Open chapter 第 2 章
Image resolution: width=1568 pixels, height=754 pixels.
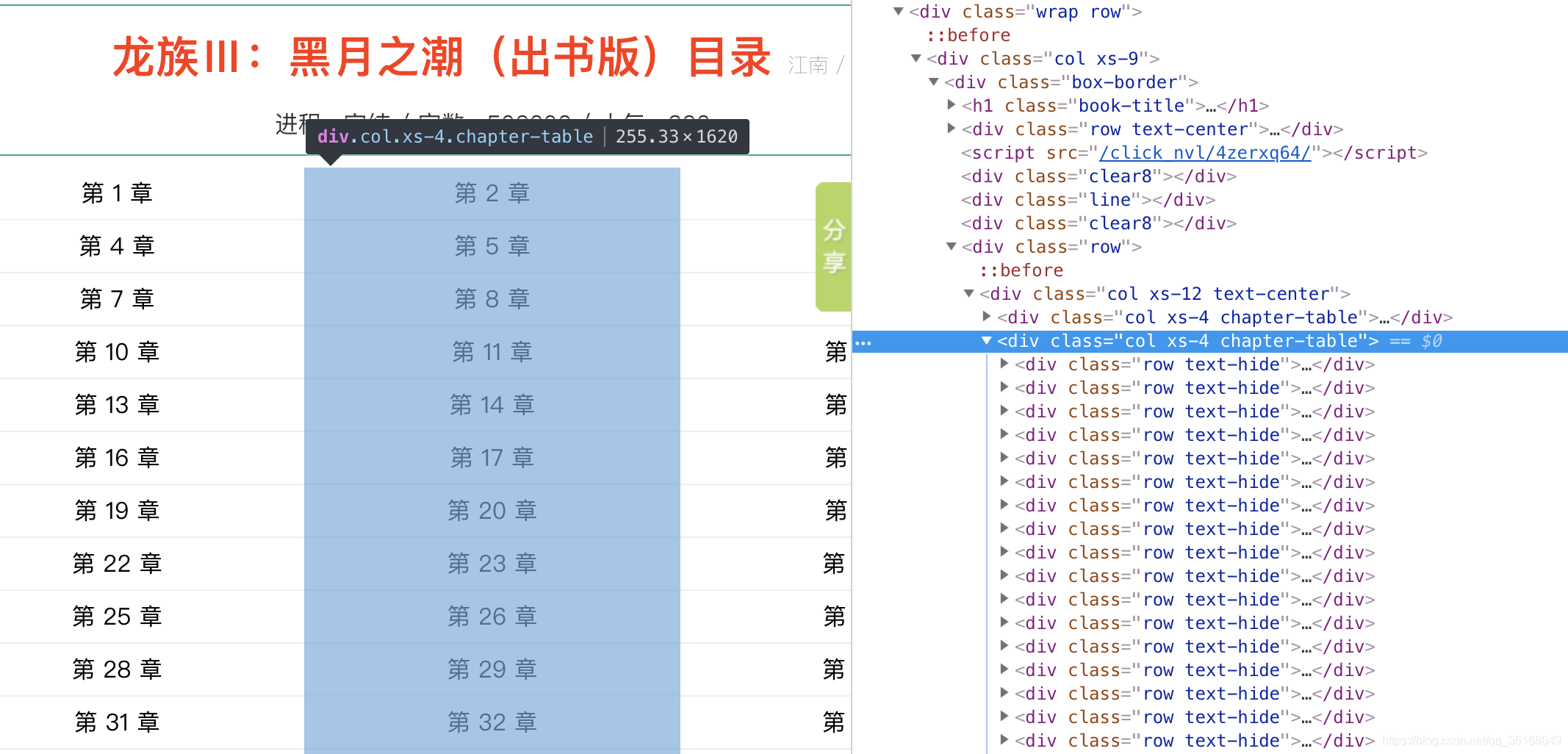click(492, 193)
